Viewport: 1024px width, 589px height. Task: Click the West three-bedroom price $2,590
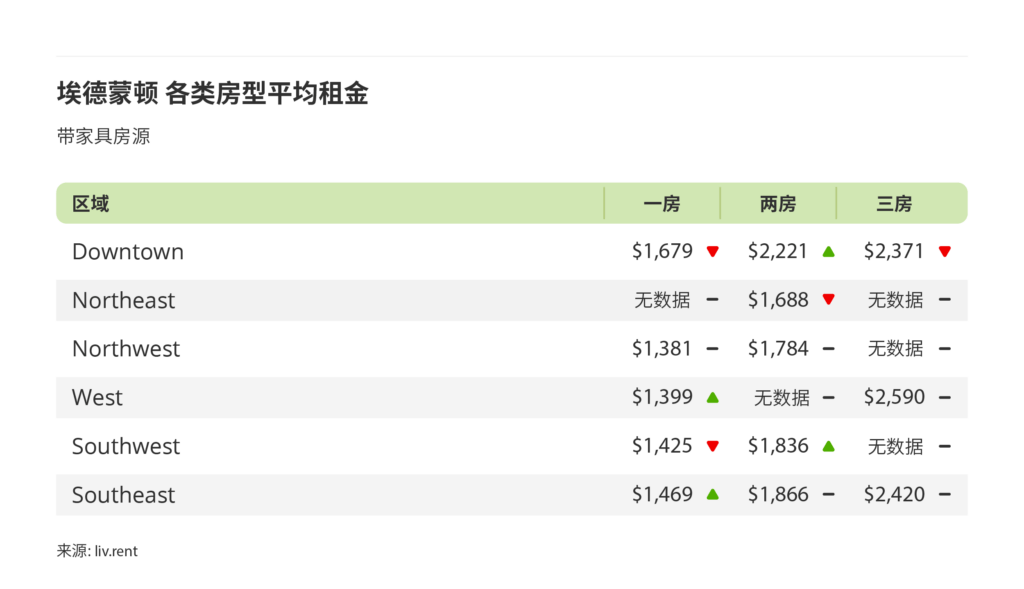894,397
